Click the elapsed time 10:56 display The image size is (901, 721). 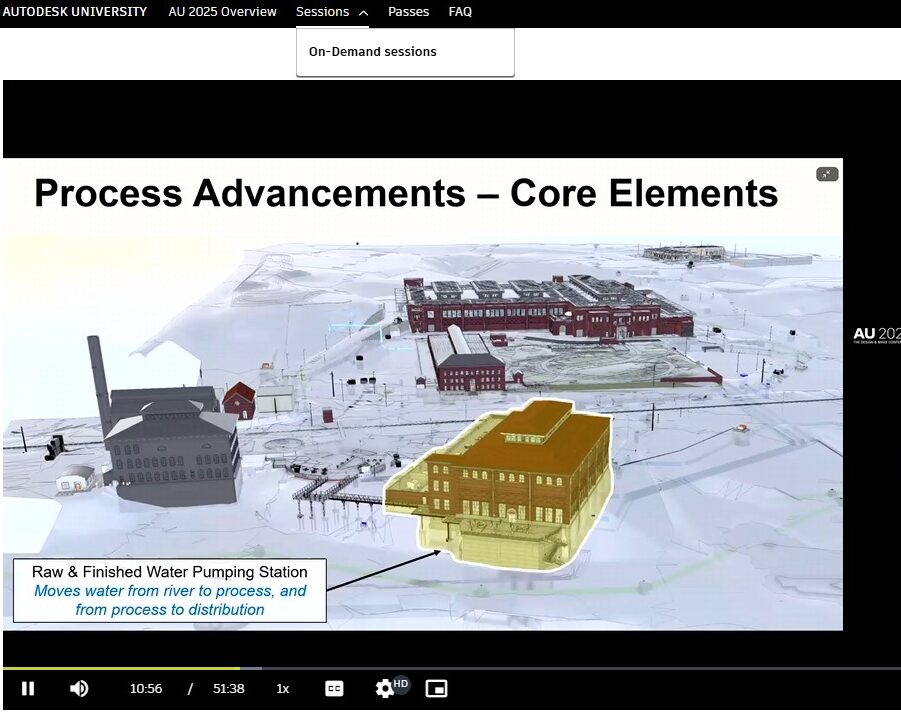click(146, 688)
